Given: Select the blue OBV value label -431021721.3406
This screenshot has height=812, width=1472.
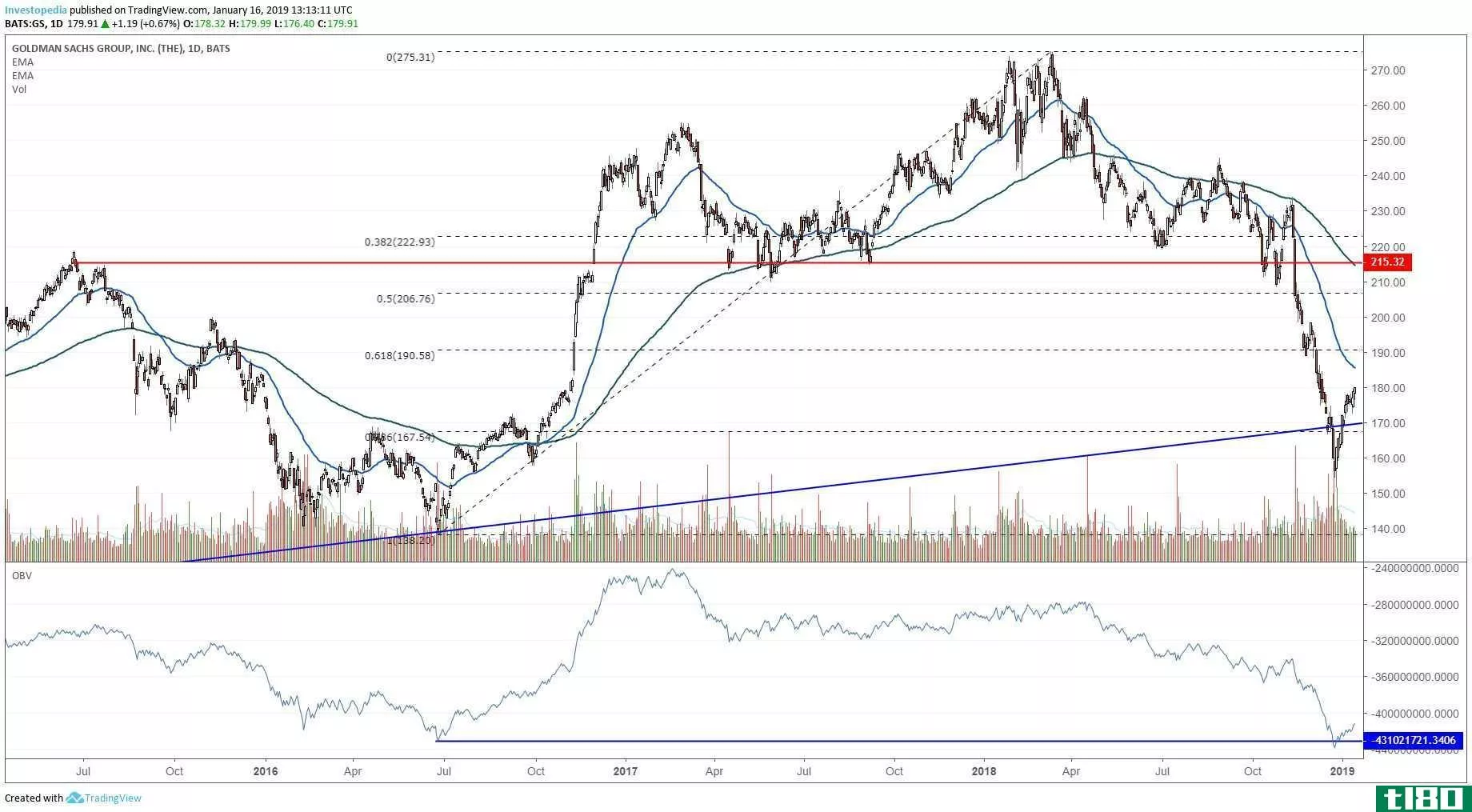Looking at the screenshot, I should coord(1415,741).
